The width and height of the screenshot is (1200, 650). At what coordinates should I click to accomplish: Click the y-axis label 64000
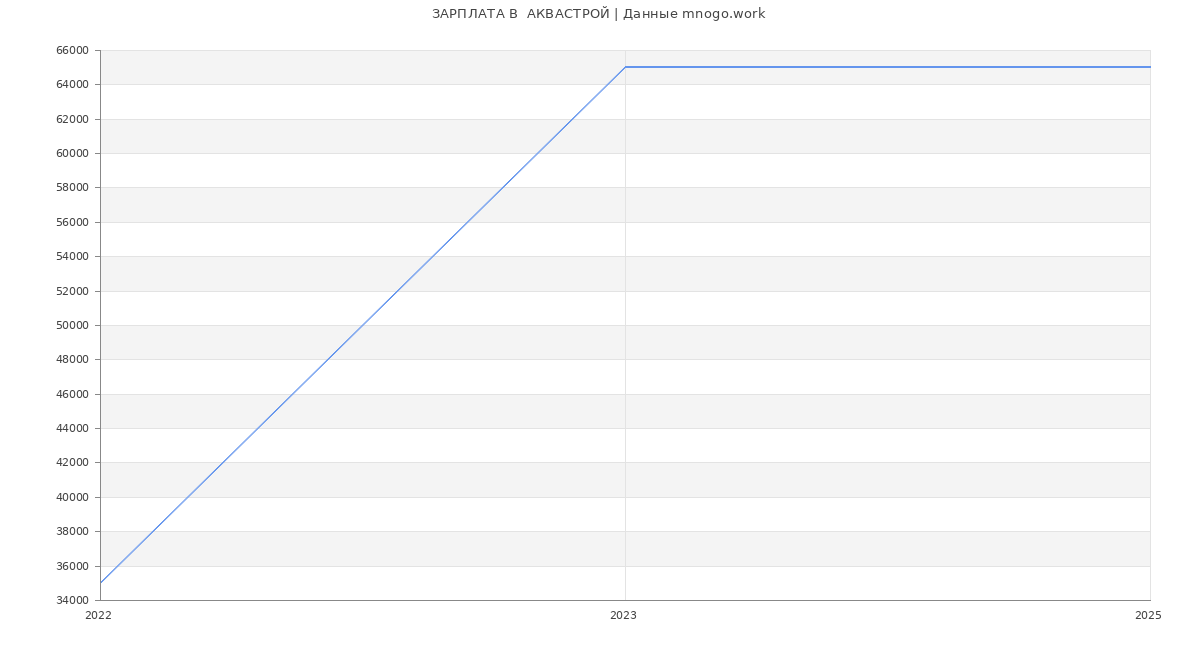[x=72, y=84]
